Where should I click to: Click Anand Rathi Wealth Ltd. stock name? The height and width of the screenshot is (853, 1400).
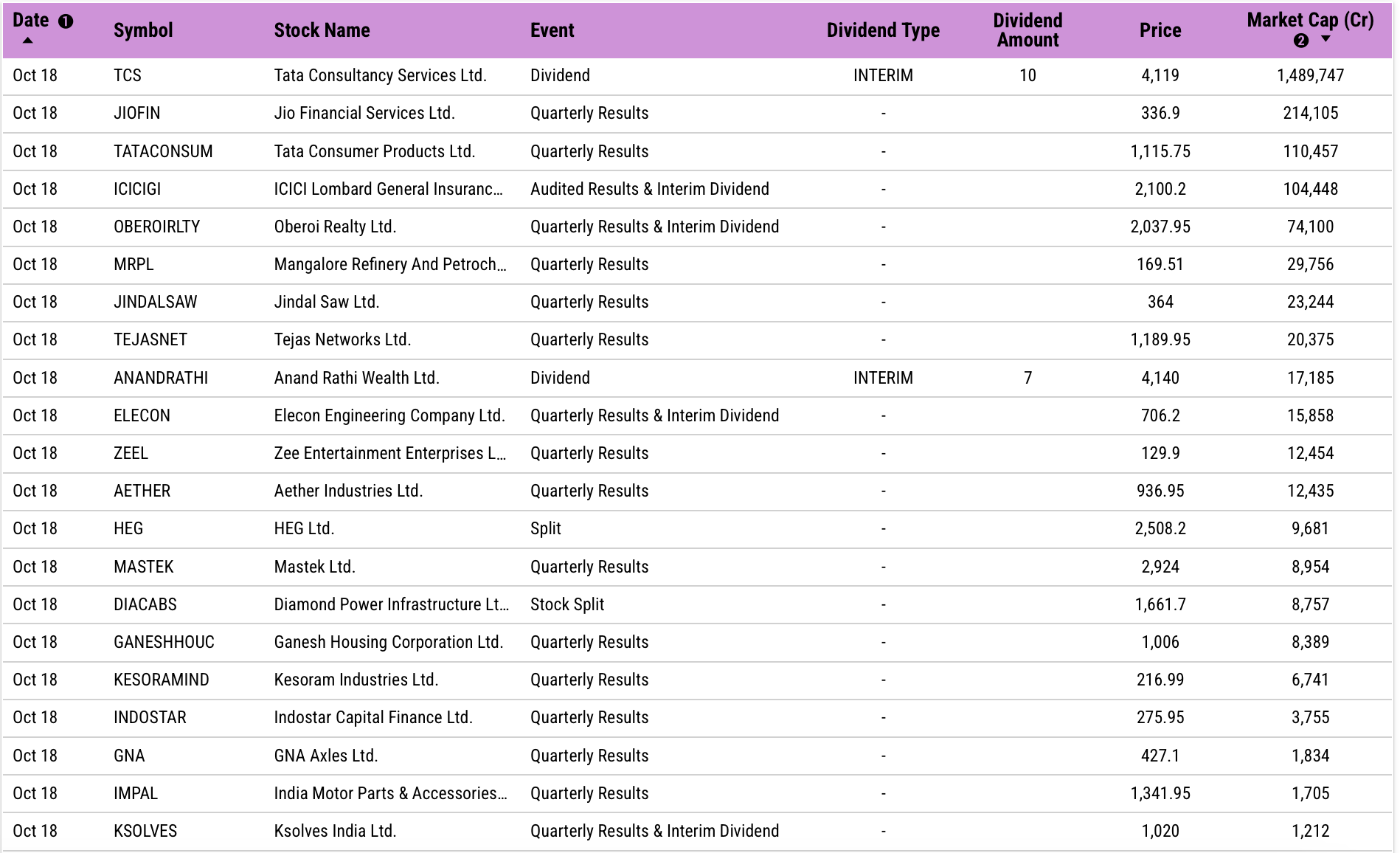coord(356,378)
